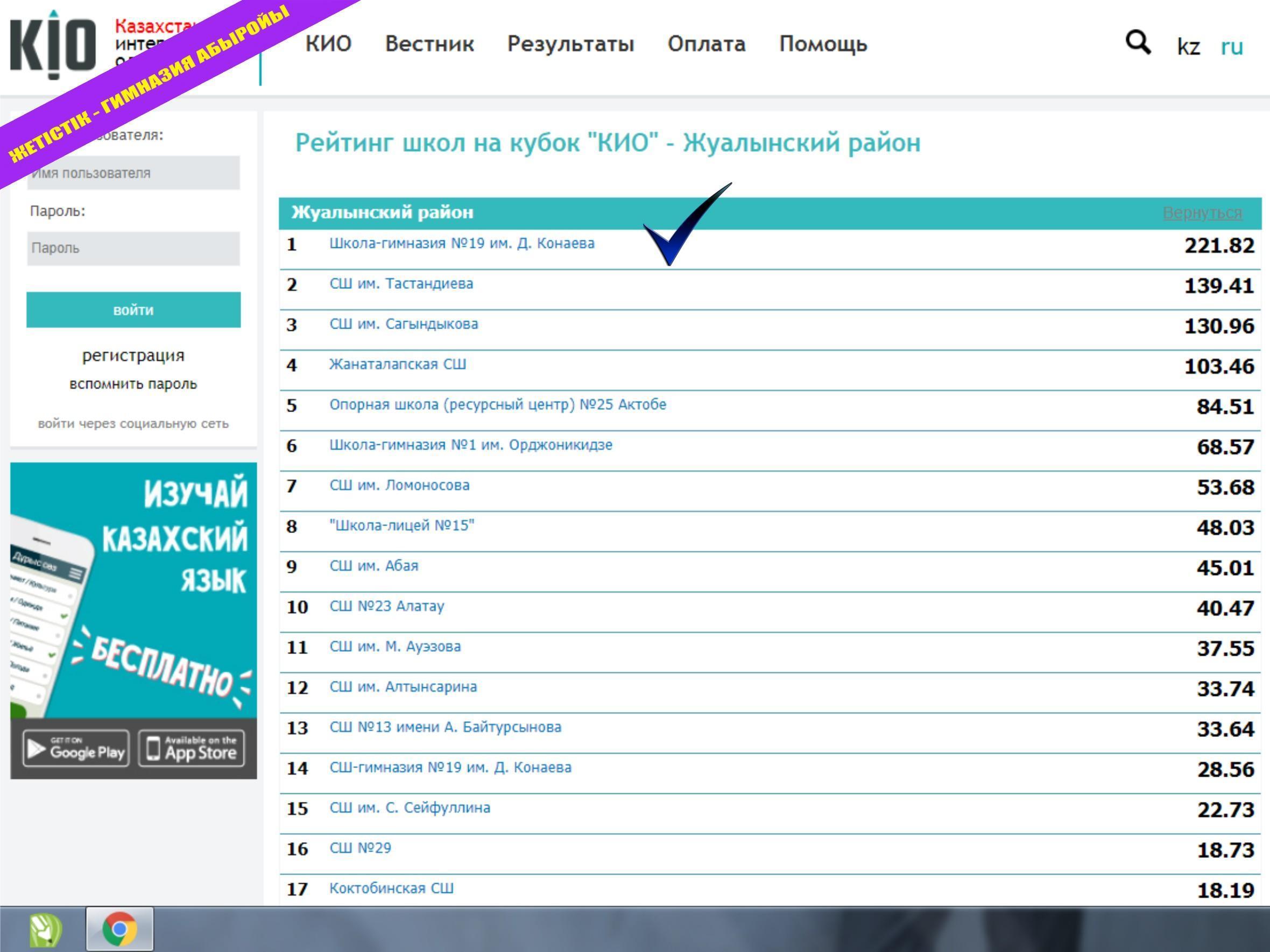This screenshot has width=1270, height=952.
Task: Switch language to ru
Action: click(x=1232, y=46)
